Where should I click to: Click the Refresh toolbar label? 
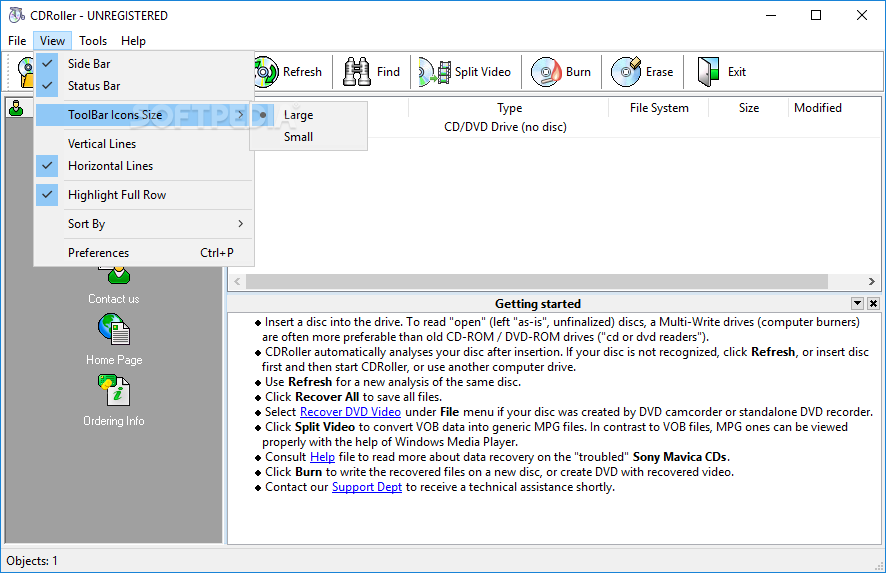[302, 72]
